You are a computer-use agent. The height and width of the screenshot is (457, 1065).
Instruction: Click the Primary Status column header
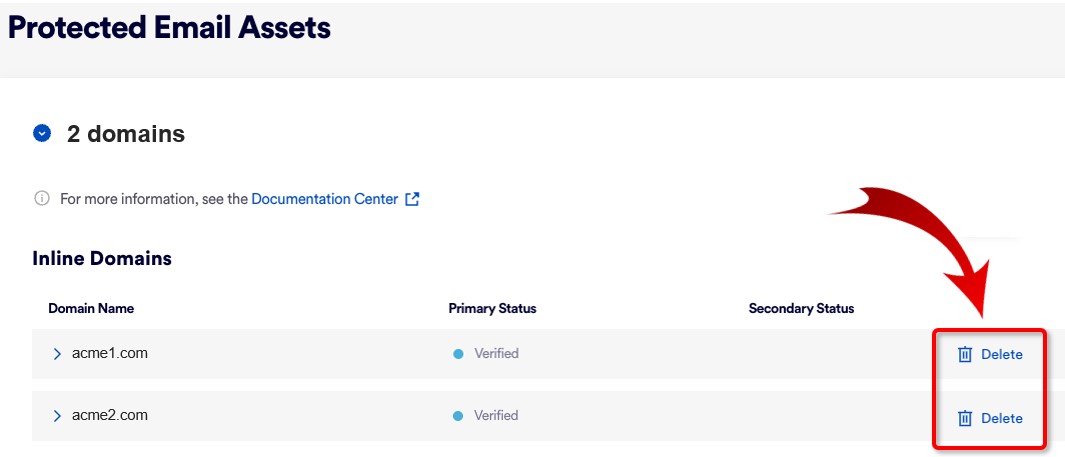point(492,308)
